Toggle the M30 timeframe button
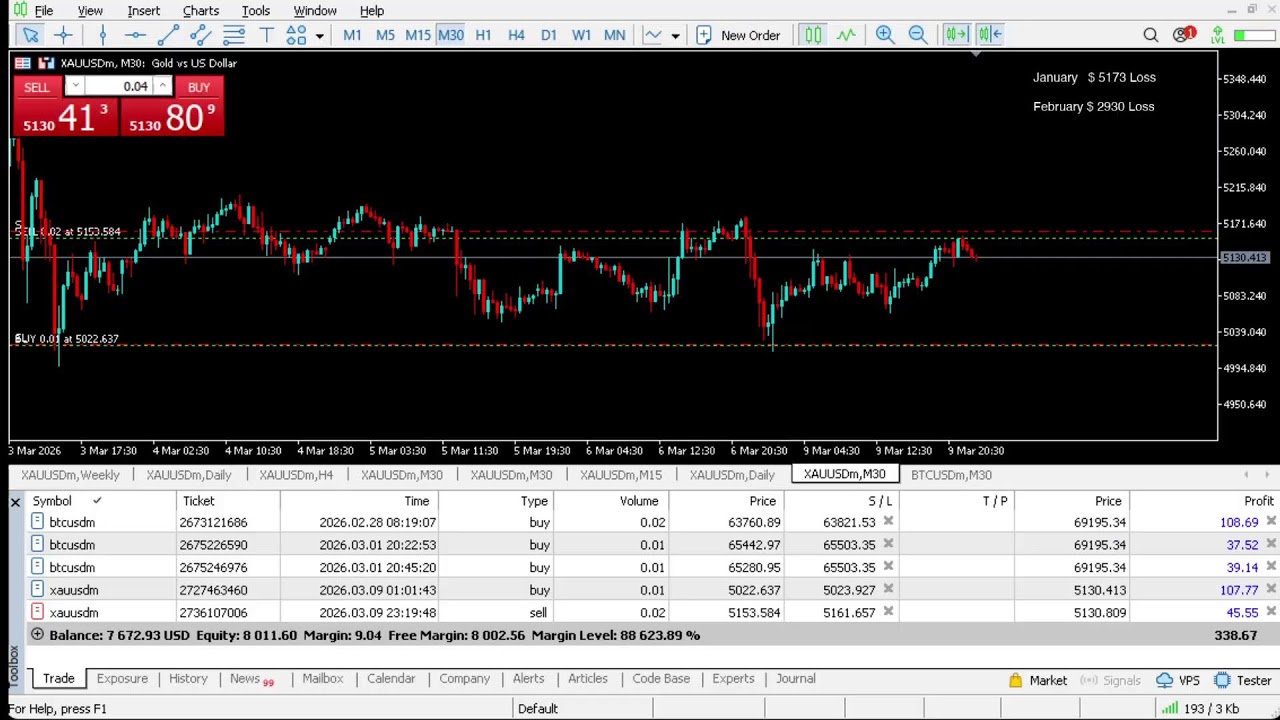1280x720 pixels. [x=451, y=35]
